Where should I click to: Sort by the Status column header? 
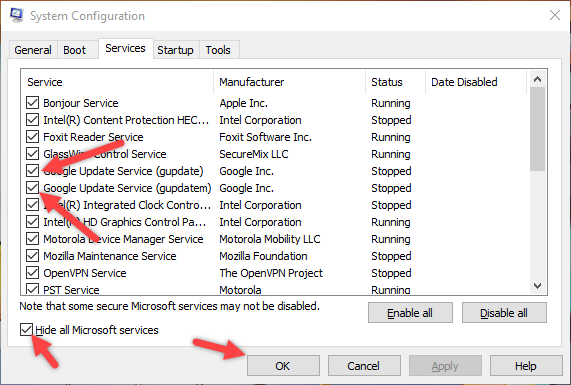point(395,82)
